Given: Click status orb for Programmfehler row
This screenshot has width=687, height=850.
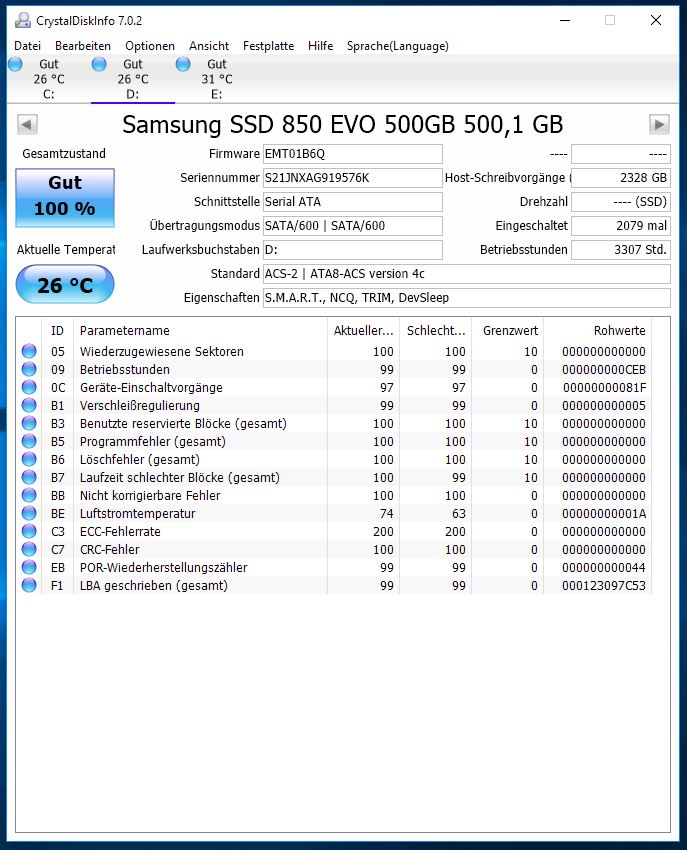Looking at the screenshot, I should 29,441.
